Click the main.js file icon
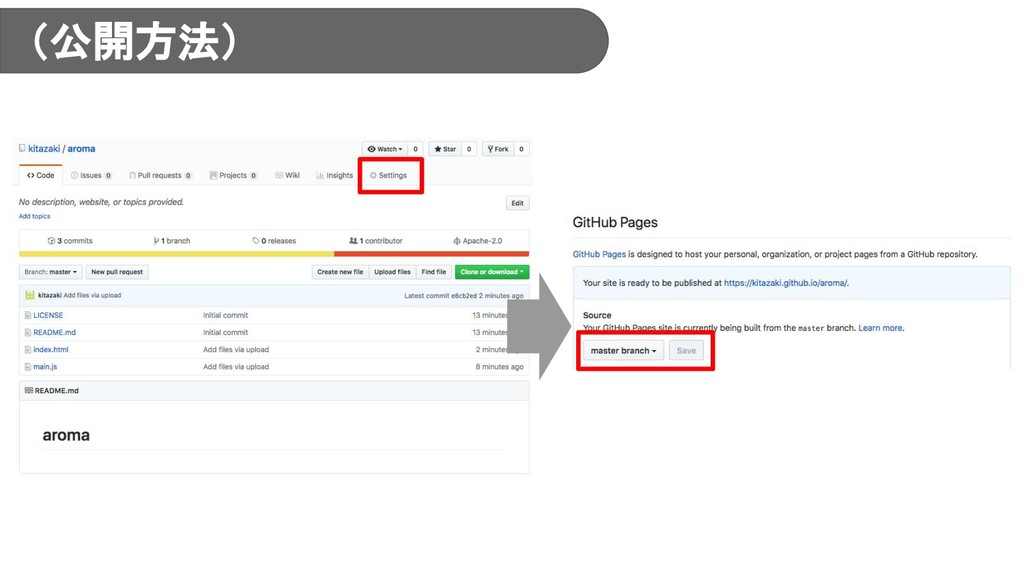Screen dimensions: 1024x576 tap(27, 366)
